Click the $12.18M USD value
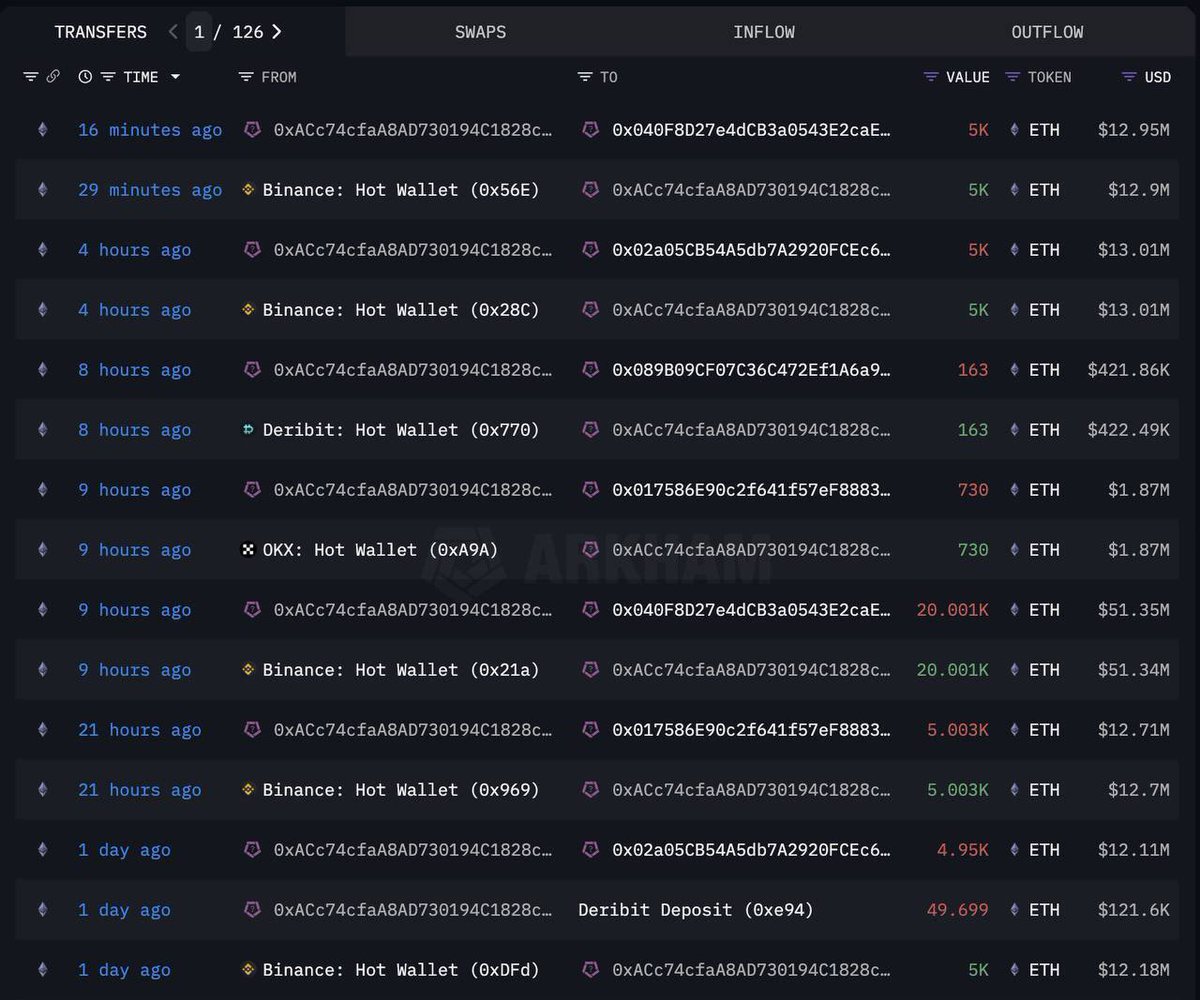The image size is (1200, 1000). pyautogui.click(x=1133, y=970)
